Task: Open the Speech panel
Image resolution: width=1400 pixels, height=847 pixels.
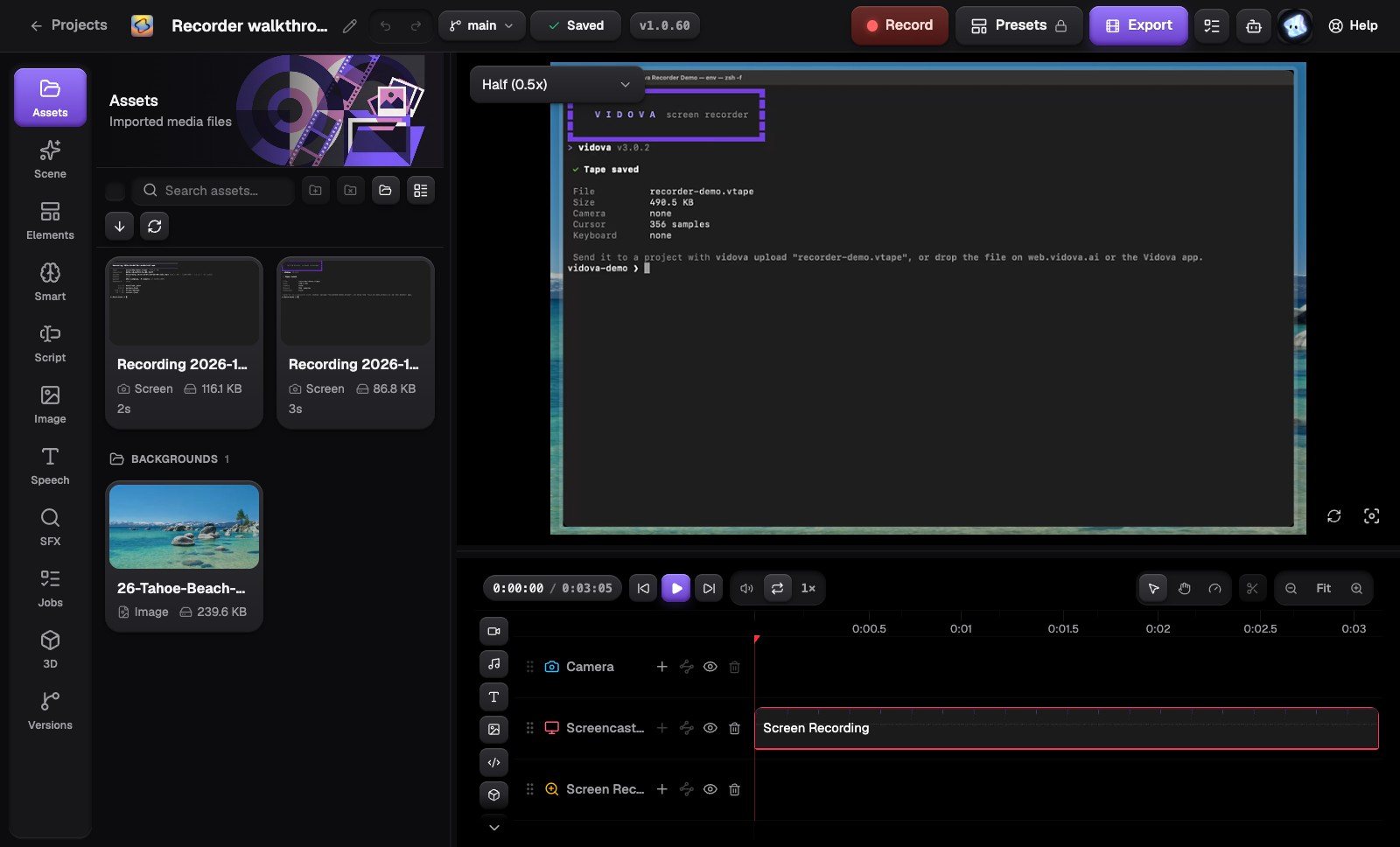Action: coord(50,465)
